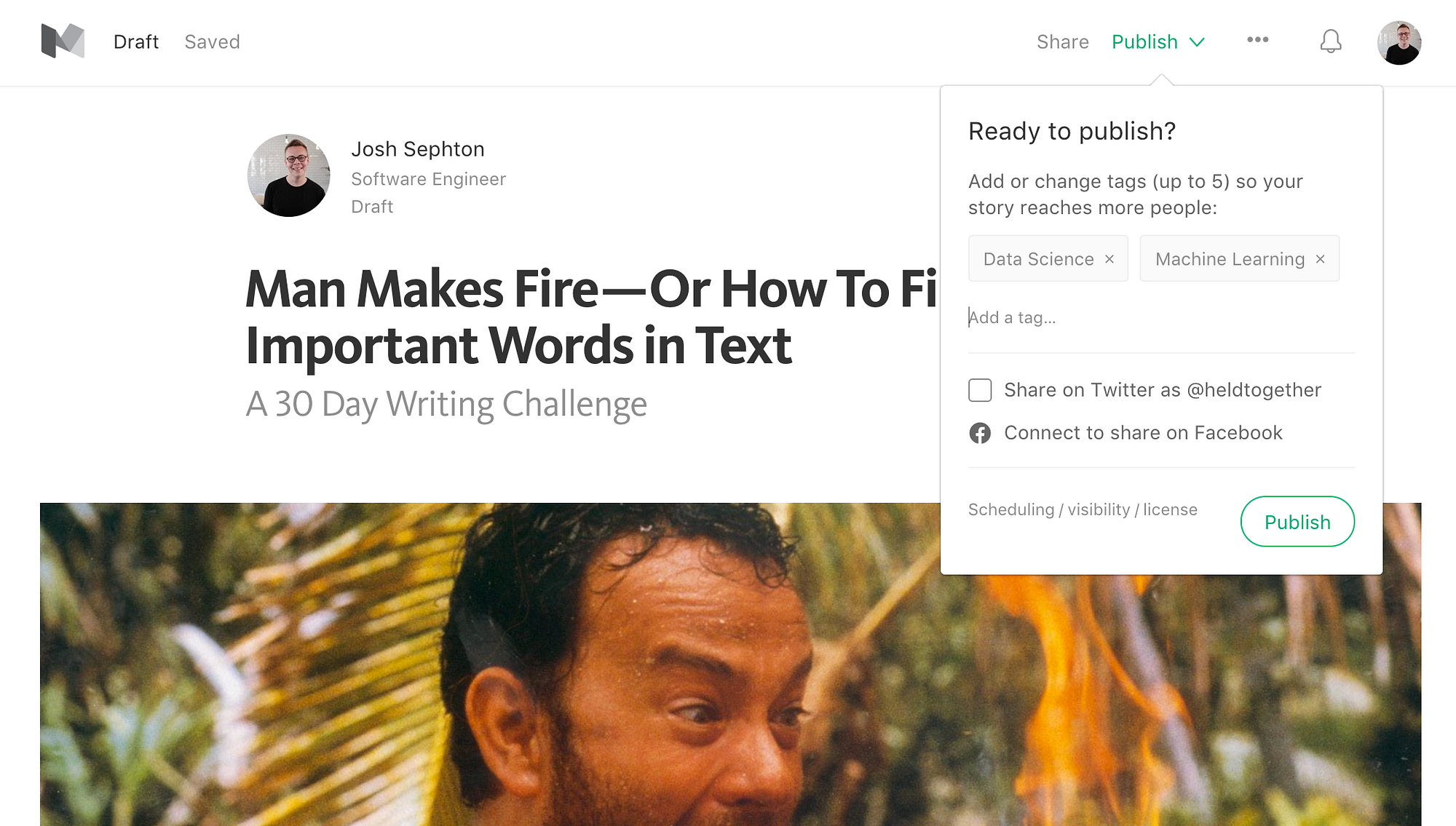Click the story title heading text

coord(591,317)
